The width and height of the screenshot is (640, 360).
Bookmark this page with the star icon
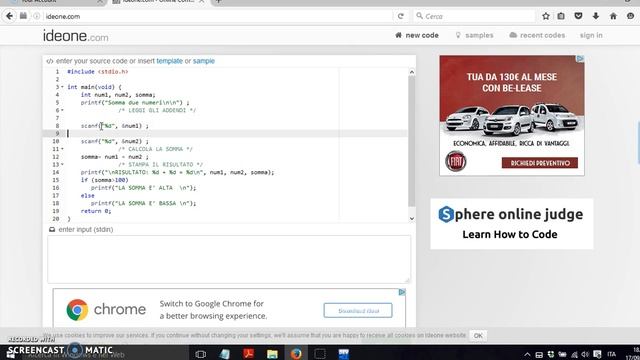pos(546,16)
